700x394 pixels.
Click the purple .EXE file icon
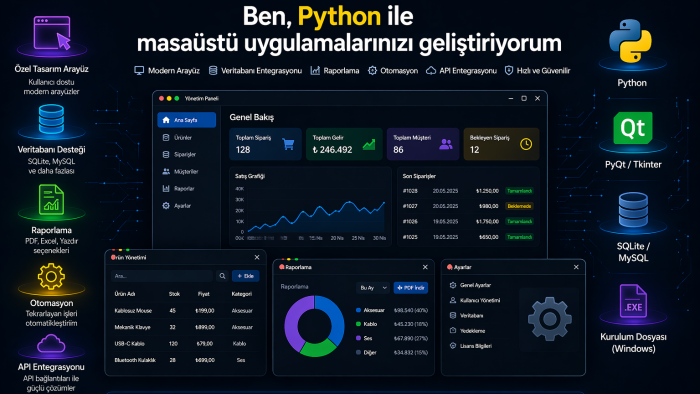tap(633, 301)
